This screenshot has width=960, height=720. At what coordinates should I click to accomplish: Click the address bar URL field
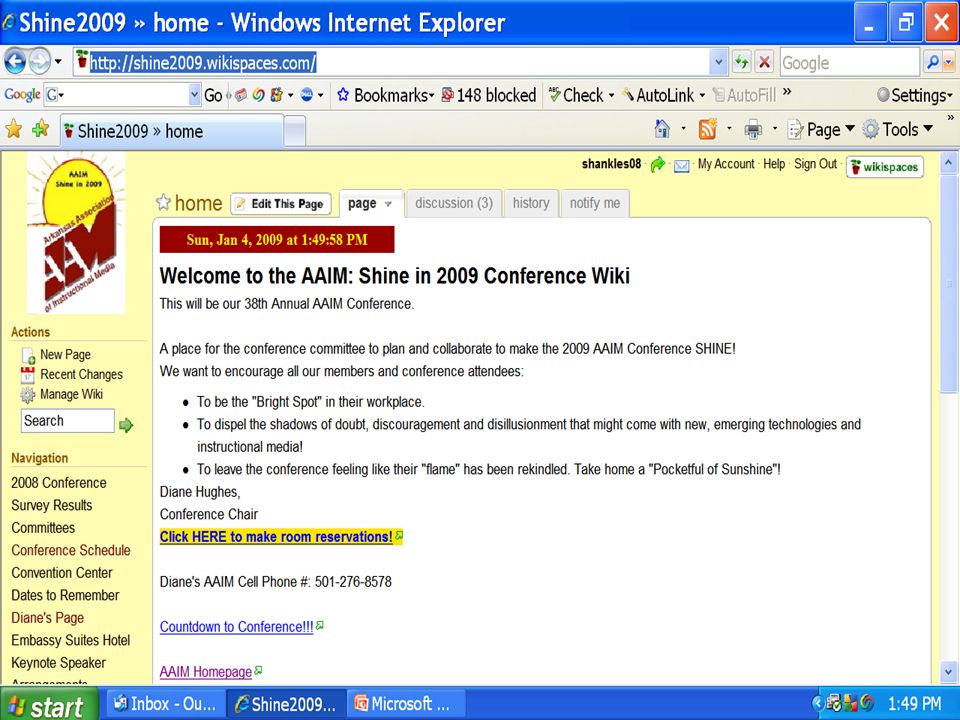pyautogui.click(x=392, y=62)
